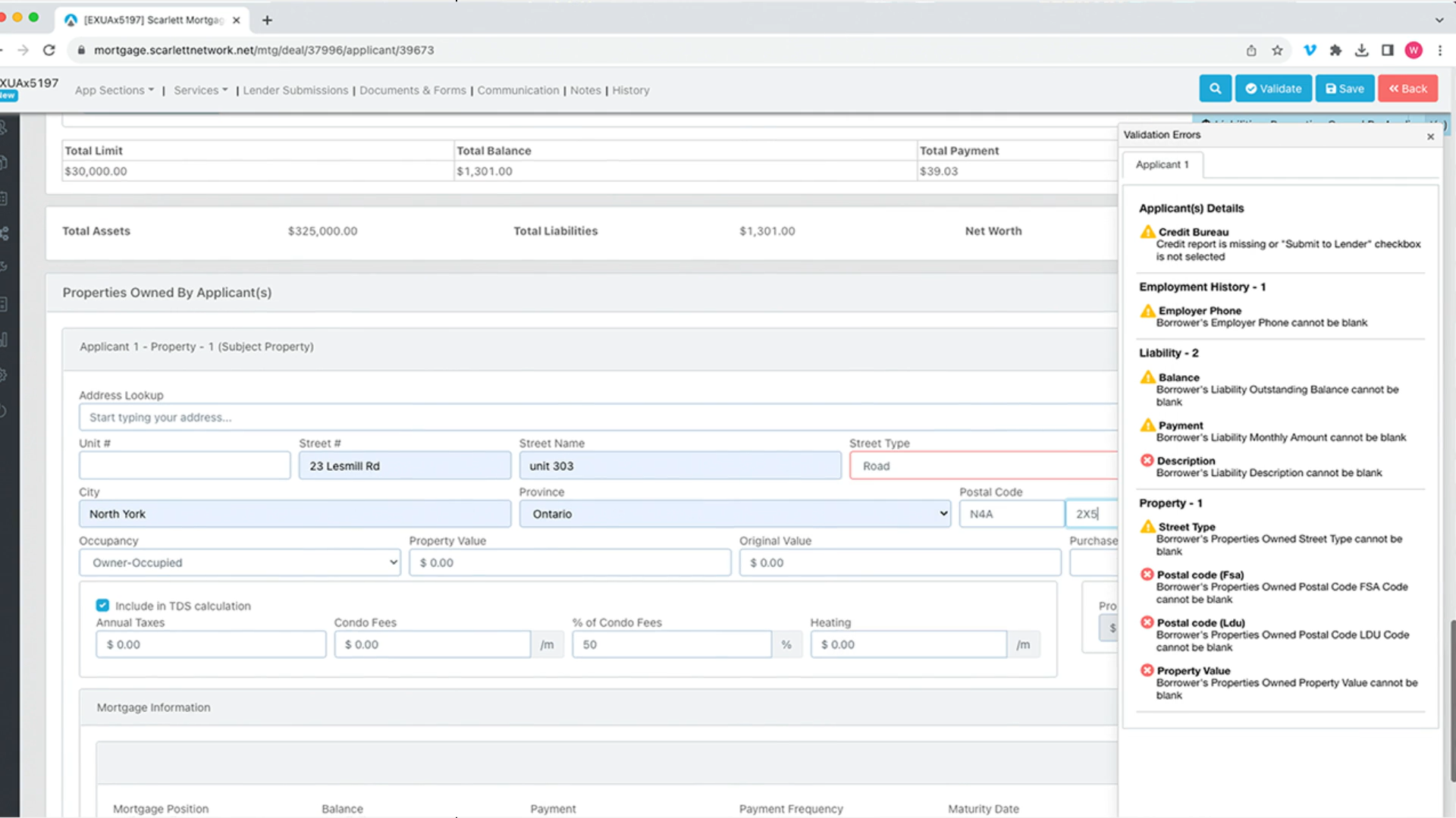Click the red Back button

click(x=1407, y=89)
